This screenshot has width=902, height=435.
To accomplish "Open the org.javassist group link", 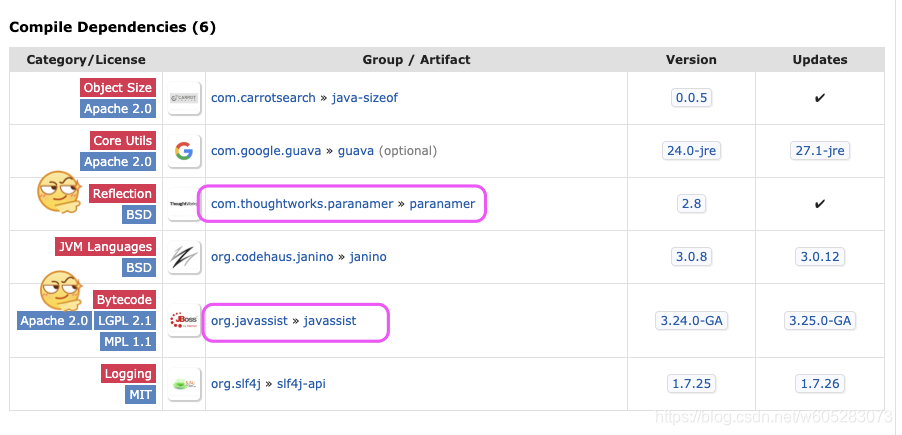I will tap(249, 320).
